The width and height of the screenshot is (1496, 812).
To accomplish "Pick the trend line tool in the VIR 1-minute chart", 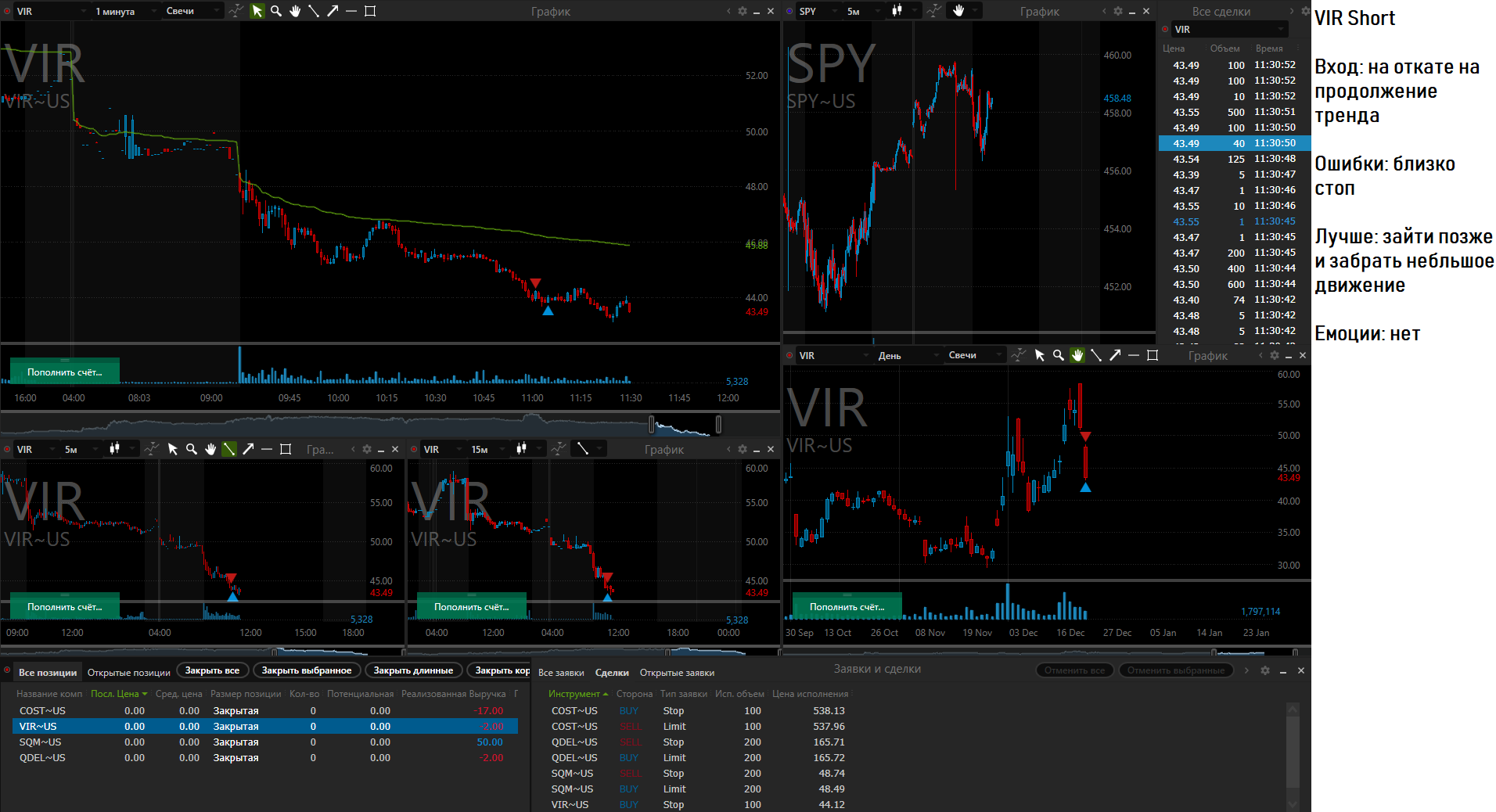I will coord(314,11).
